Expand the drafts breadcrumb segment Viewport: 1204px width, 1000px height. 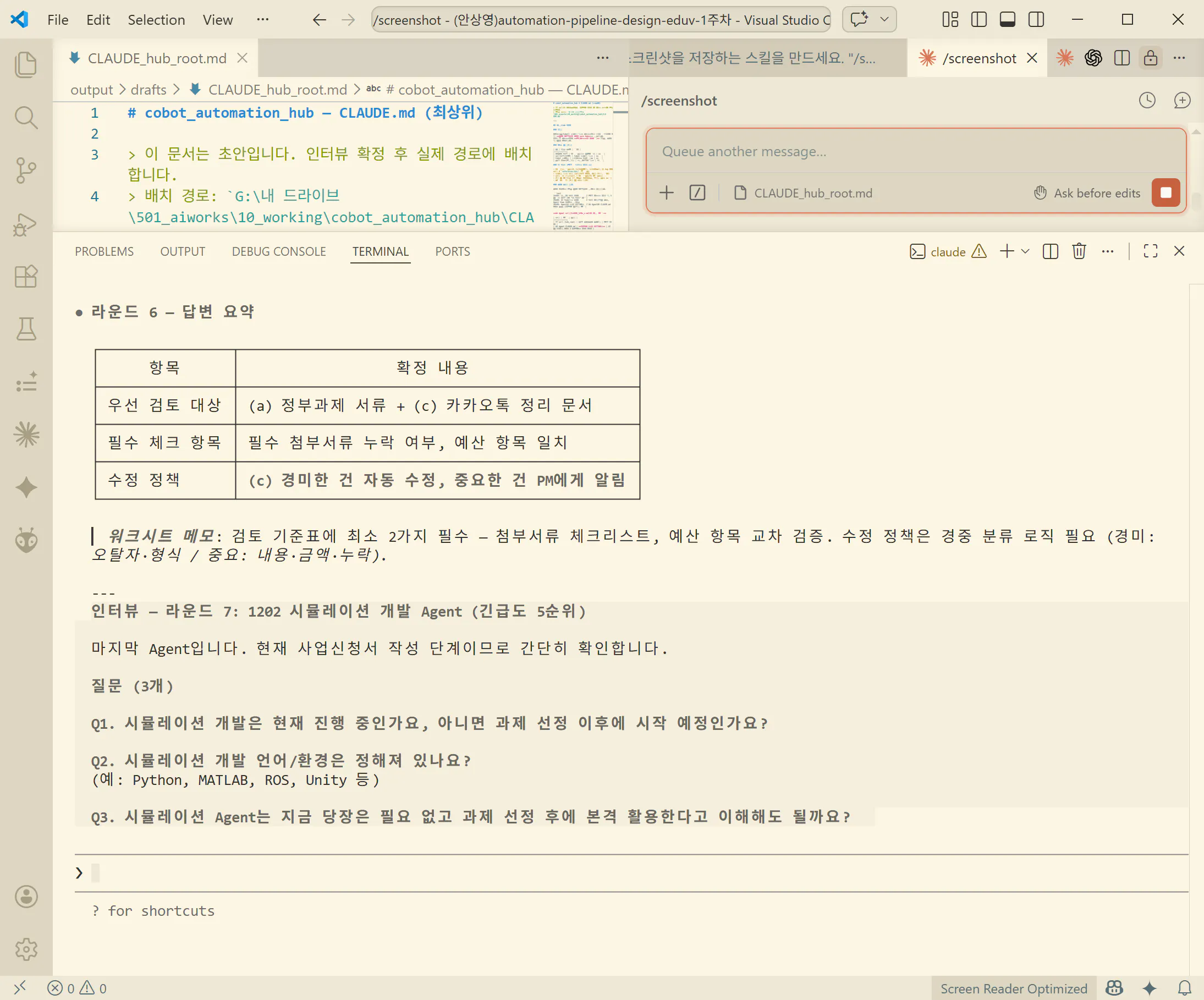point(148,90)
